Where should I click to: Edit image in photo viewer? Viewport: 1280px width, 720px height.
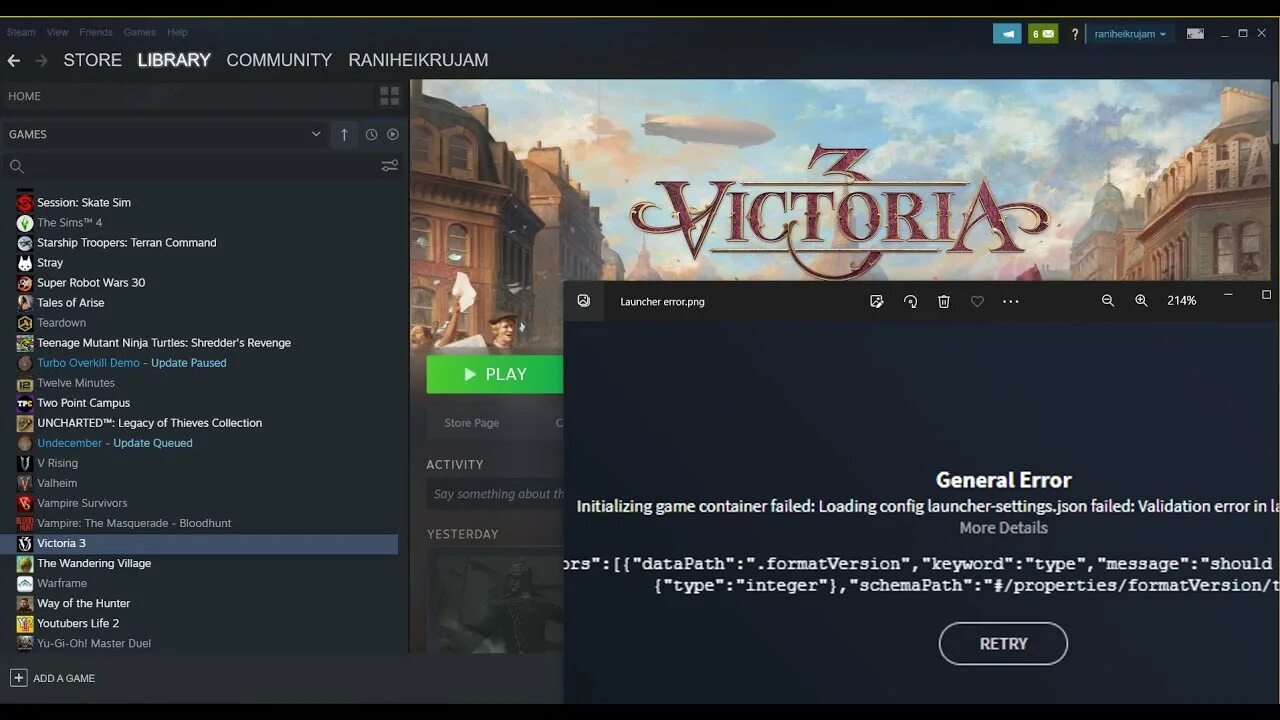click(877, 301)
